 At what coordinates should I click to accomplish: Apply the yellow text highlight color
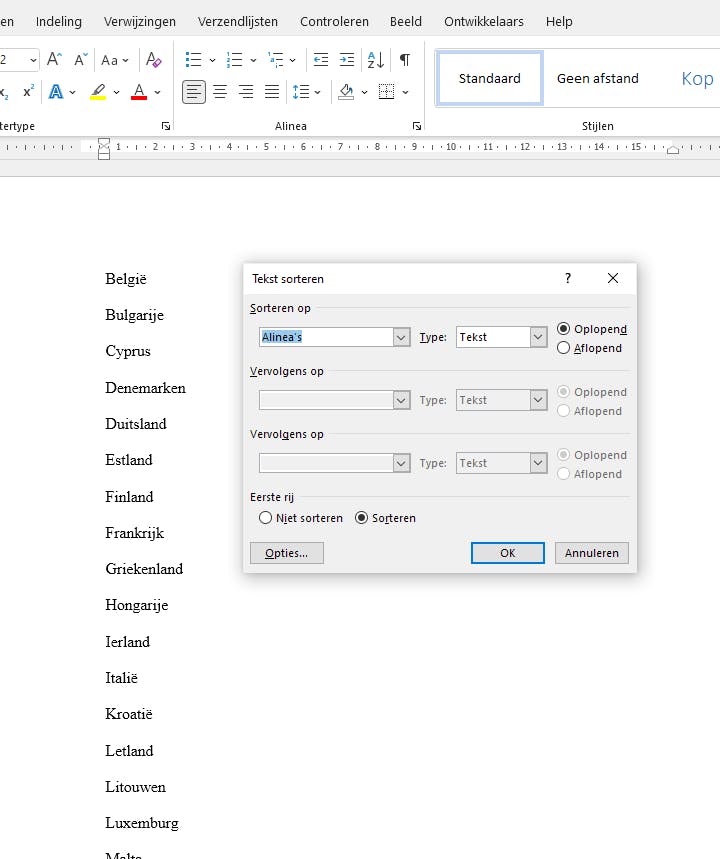[x=98, y=92]
